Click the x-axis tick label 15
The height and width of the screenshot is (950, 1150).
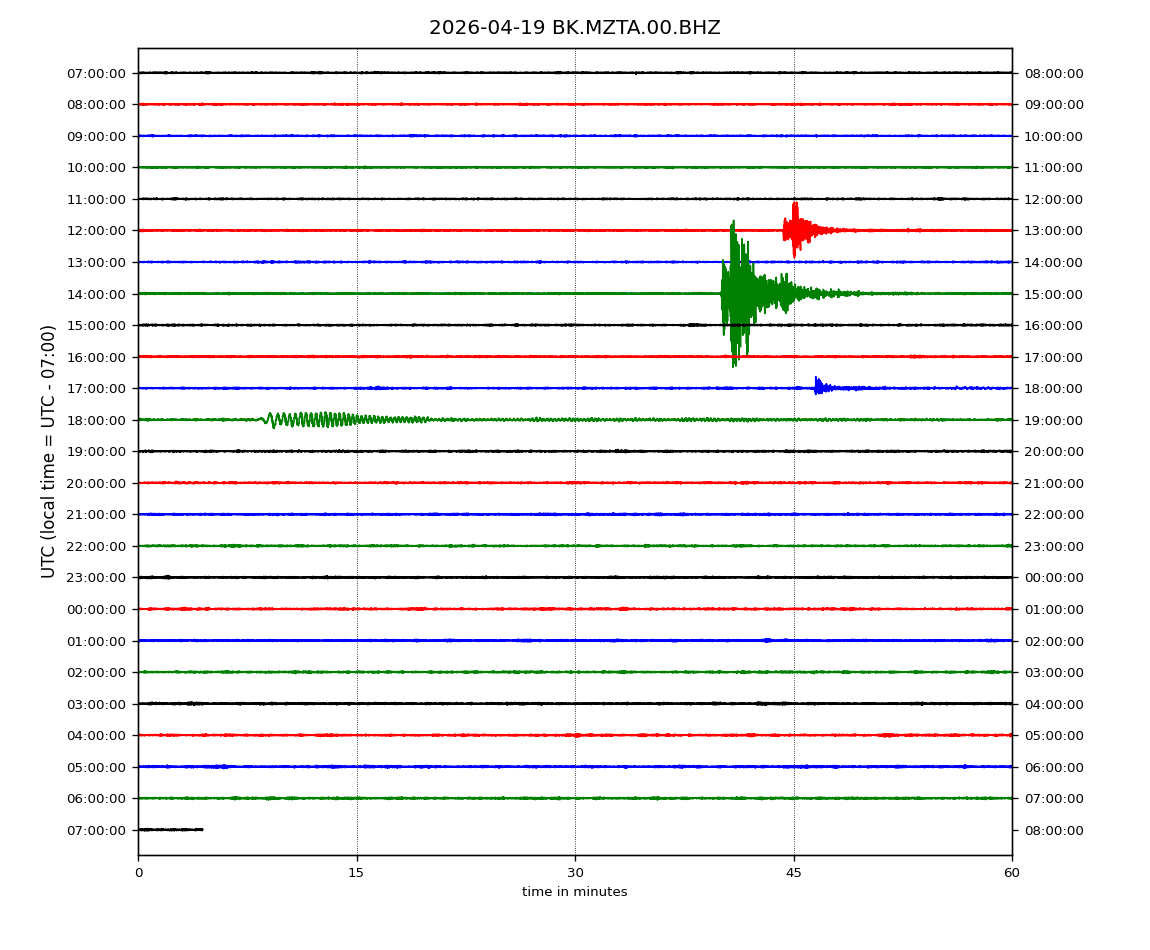pyautogui.click(x=356, y=873)
